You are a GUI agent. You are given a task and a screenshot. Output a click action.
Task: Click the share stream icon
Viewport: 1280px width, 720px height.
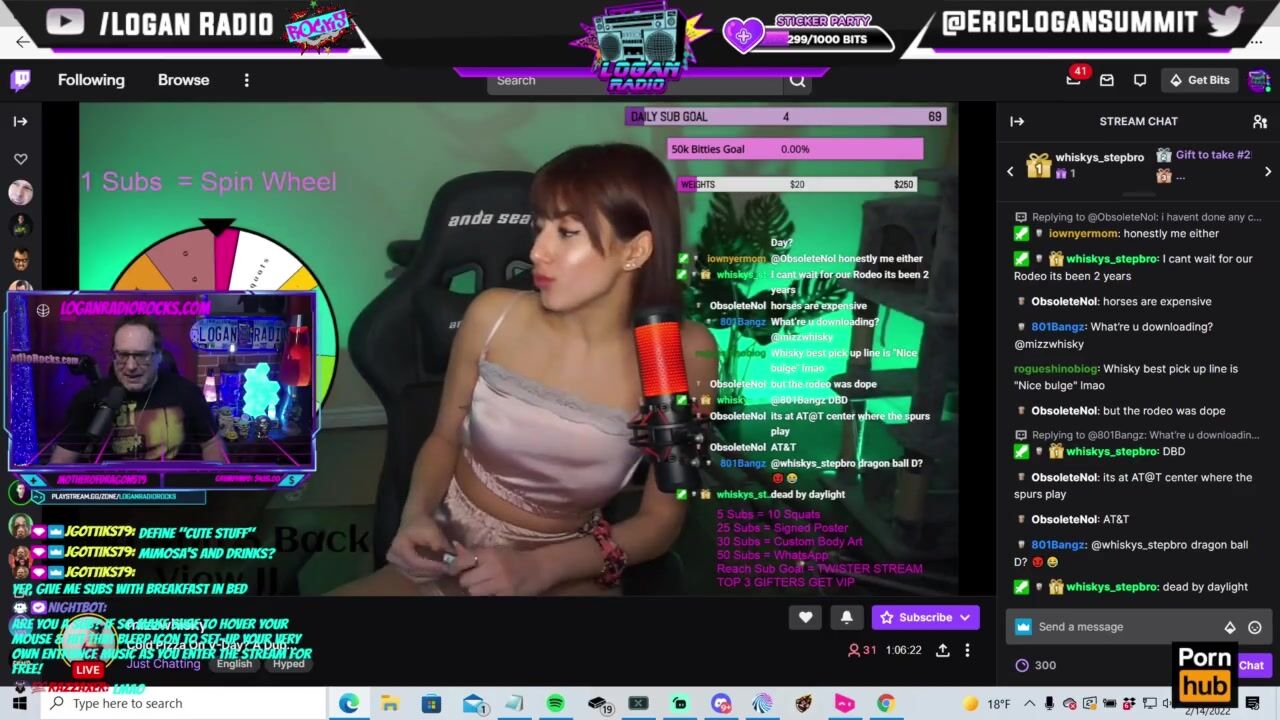pos(942,650)
